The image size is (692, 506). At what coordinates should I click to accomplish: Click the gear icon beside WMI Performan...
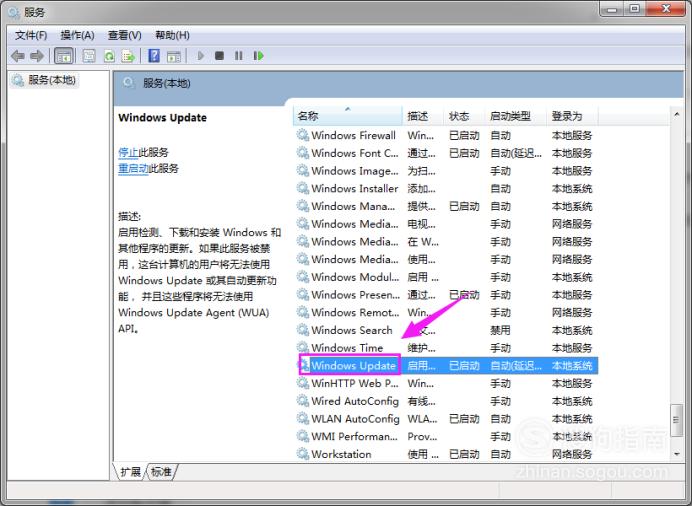point(303,436)
